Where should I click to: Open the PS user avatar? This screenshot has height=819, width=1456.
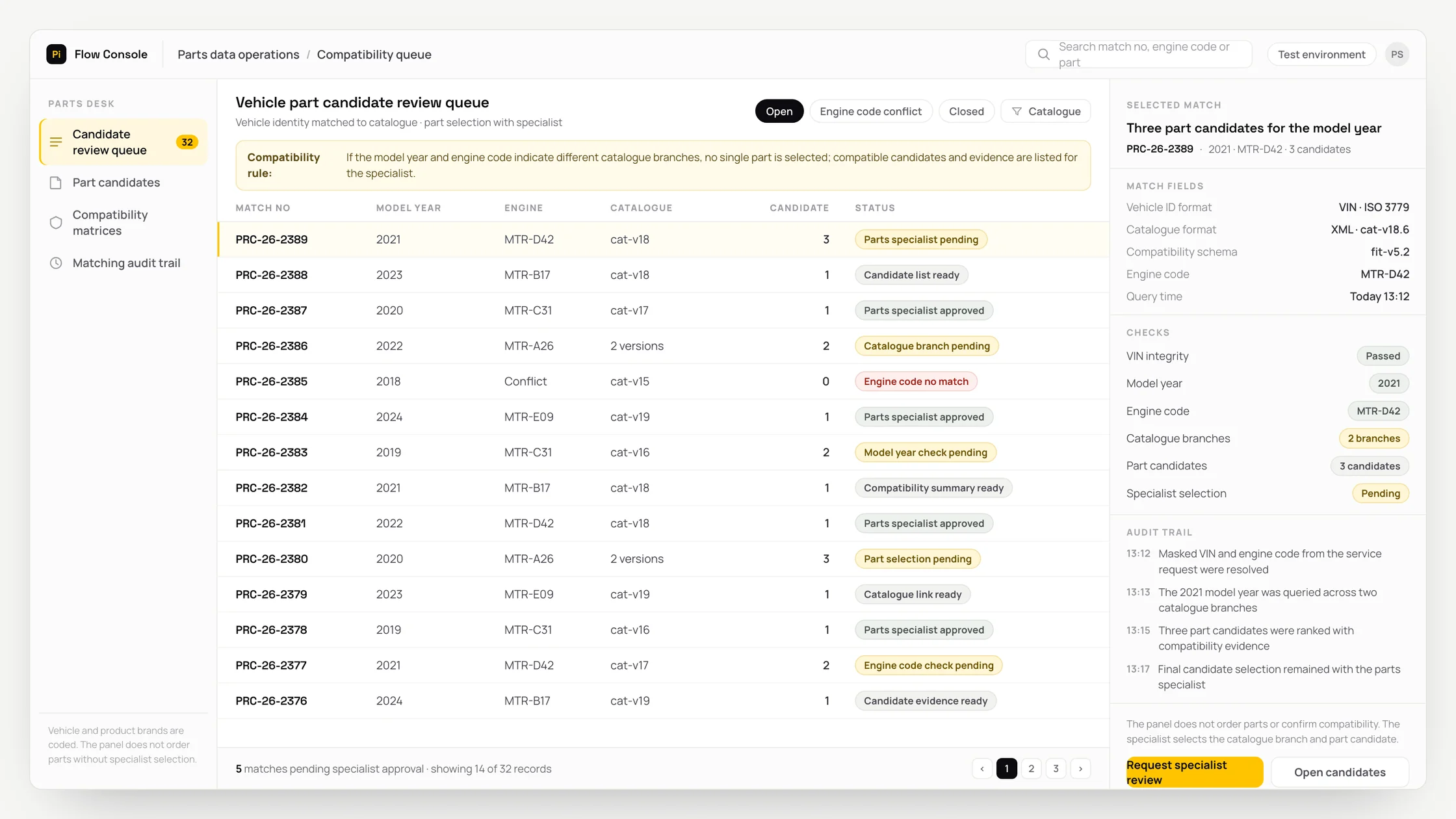click(1397, 55)
